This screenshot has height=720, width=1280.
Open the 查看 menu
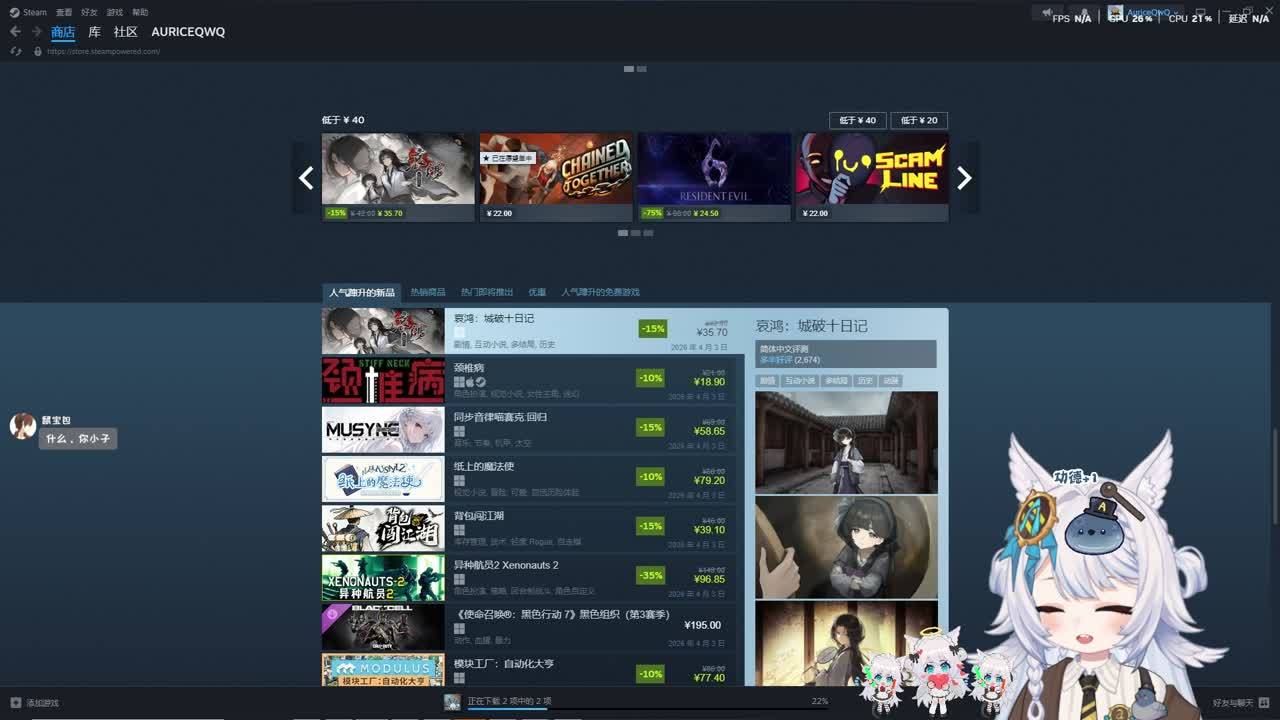pos(64,12)
